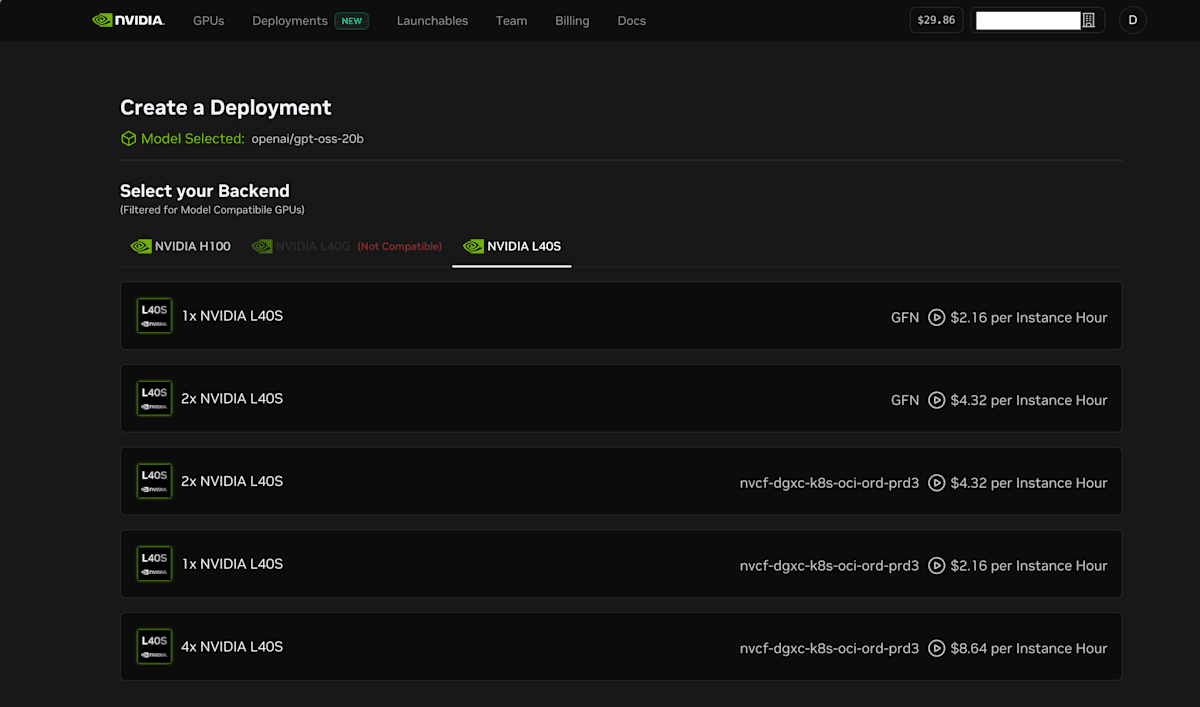Click the model cube icon
This screenshot has height=707, width=1200.
(x=128, y=139)
